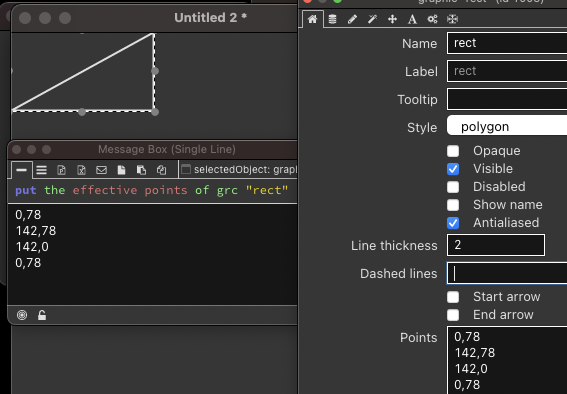This screenshot has height=394, width=567.
Task: Open the Effects magic wand tab
Action: 372,19
